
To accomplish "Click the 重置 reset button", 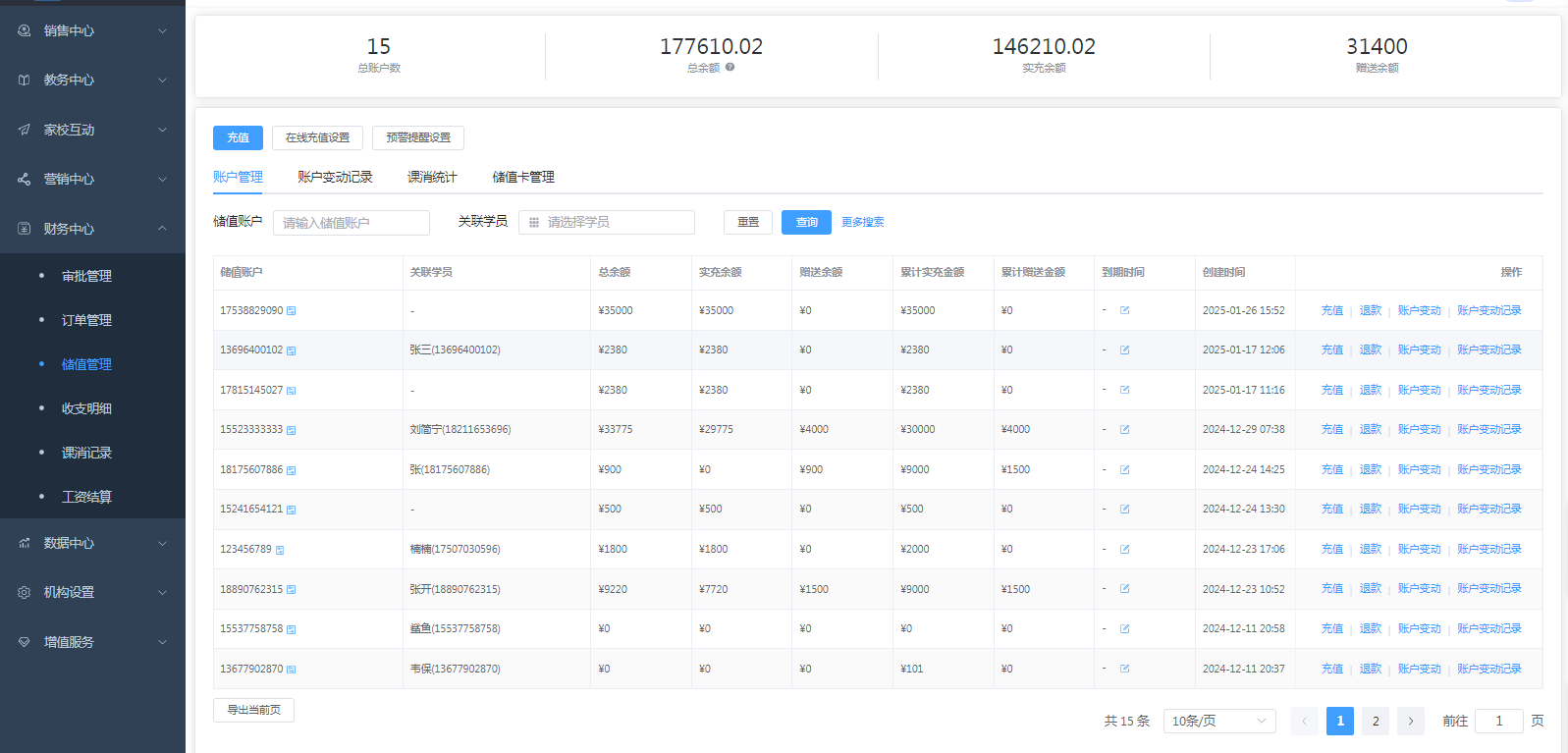I will (748, 222).
